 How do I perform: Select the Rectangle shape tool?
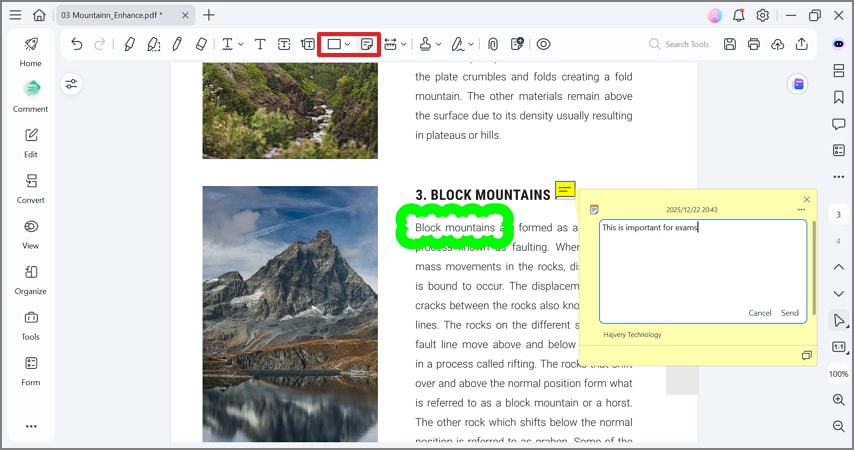(334, 44)
